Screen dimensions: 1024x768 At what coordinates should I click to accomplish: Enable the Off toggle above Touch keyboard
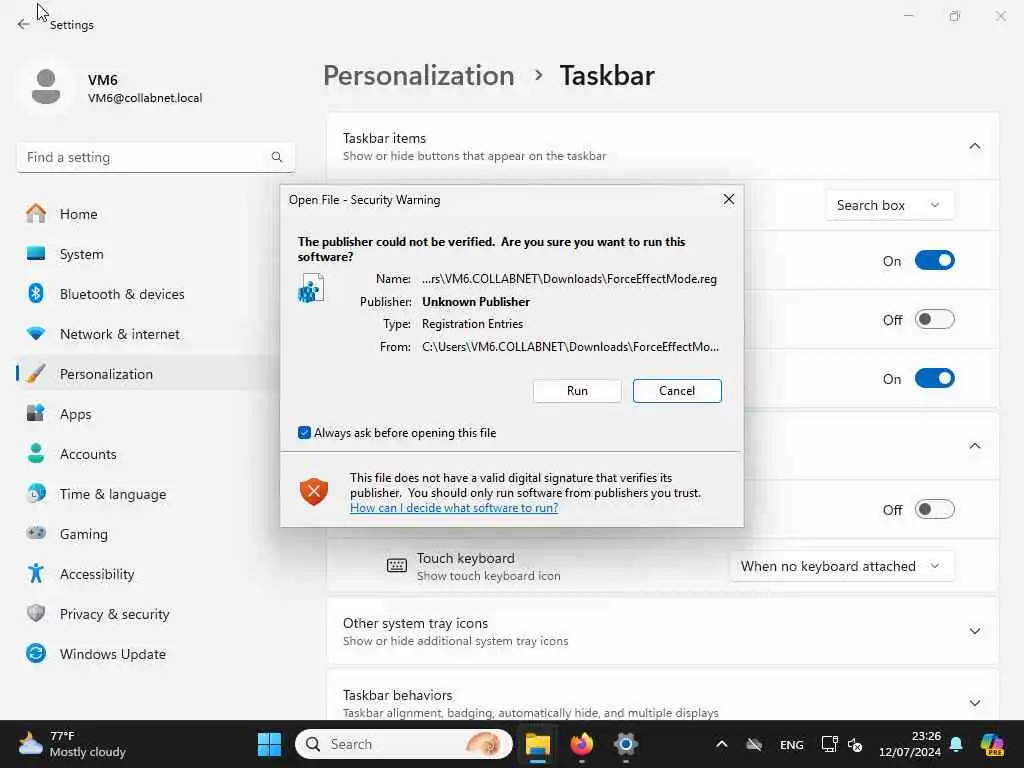[935, 509]
